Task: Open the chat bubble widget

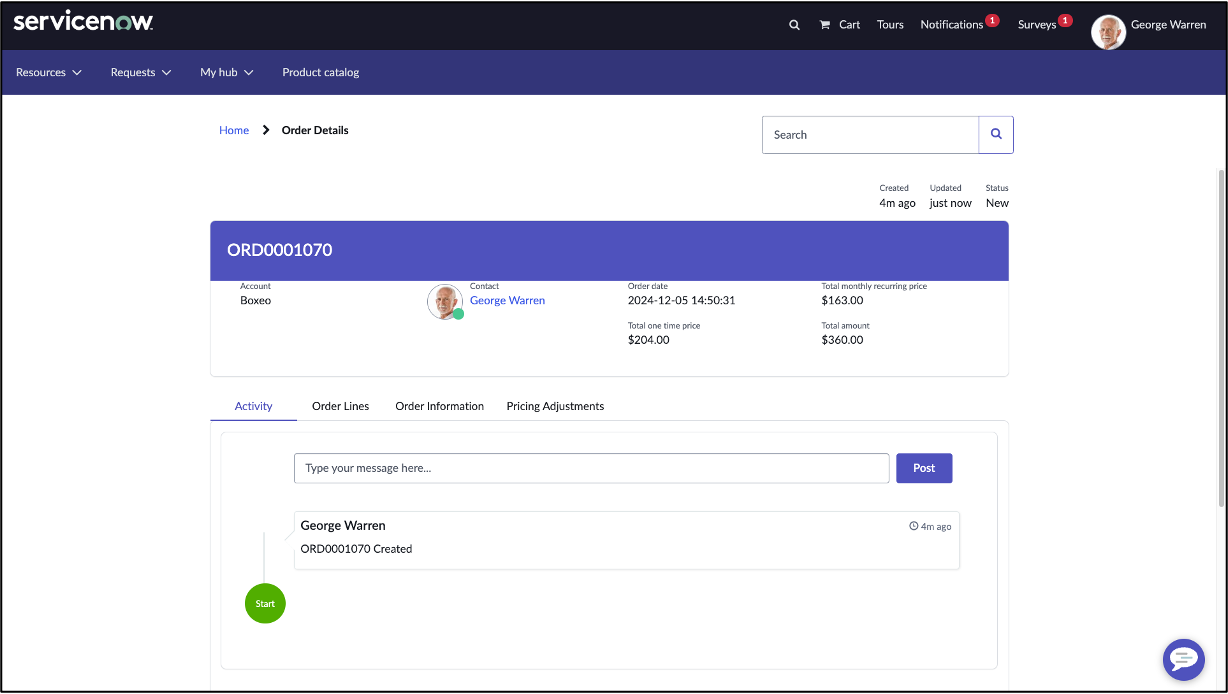Action: [1184, 659]
